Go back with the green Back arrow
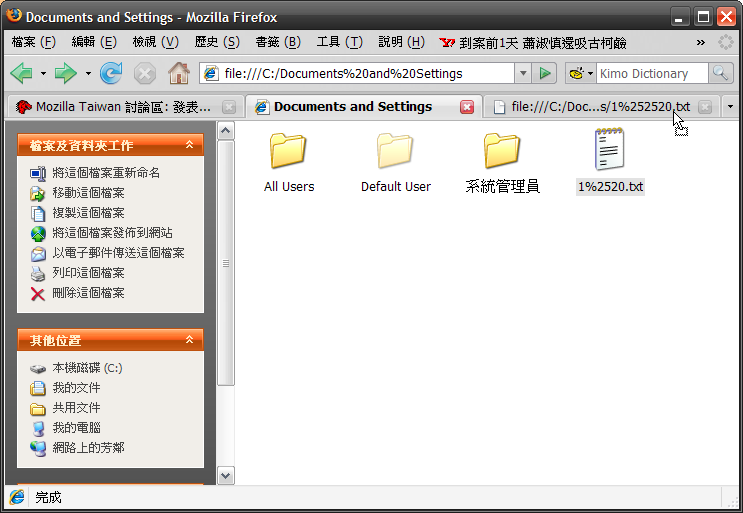 coord(21,73)
